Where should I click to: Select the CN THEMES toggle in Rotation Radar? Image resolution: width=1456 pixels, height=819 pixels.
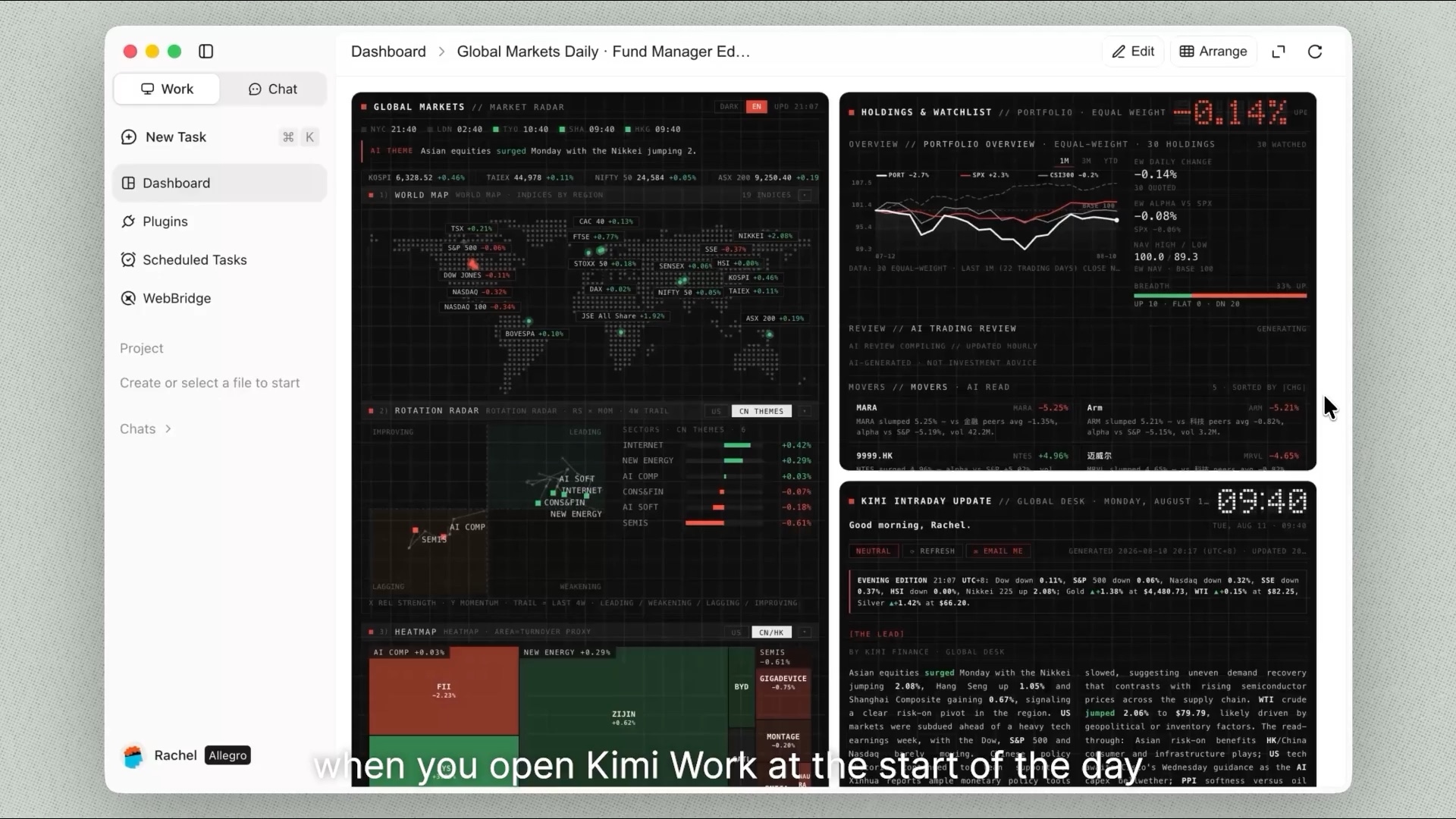pyautogui.click(x=761, y=411)
